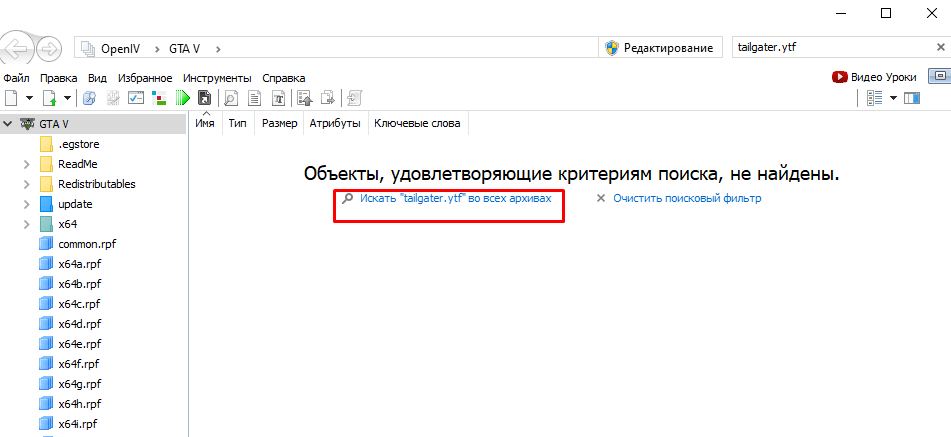Screen dimensions: 951x437
Task: Sort by the Имя column header
Action: [x=206, y=124]
